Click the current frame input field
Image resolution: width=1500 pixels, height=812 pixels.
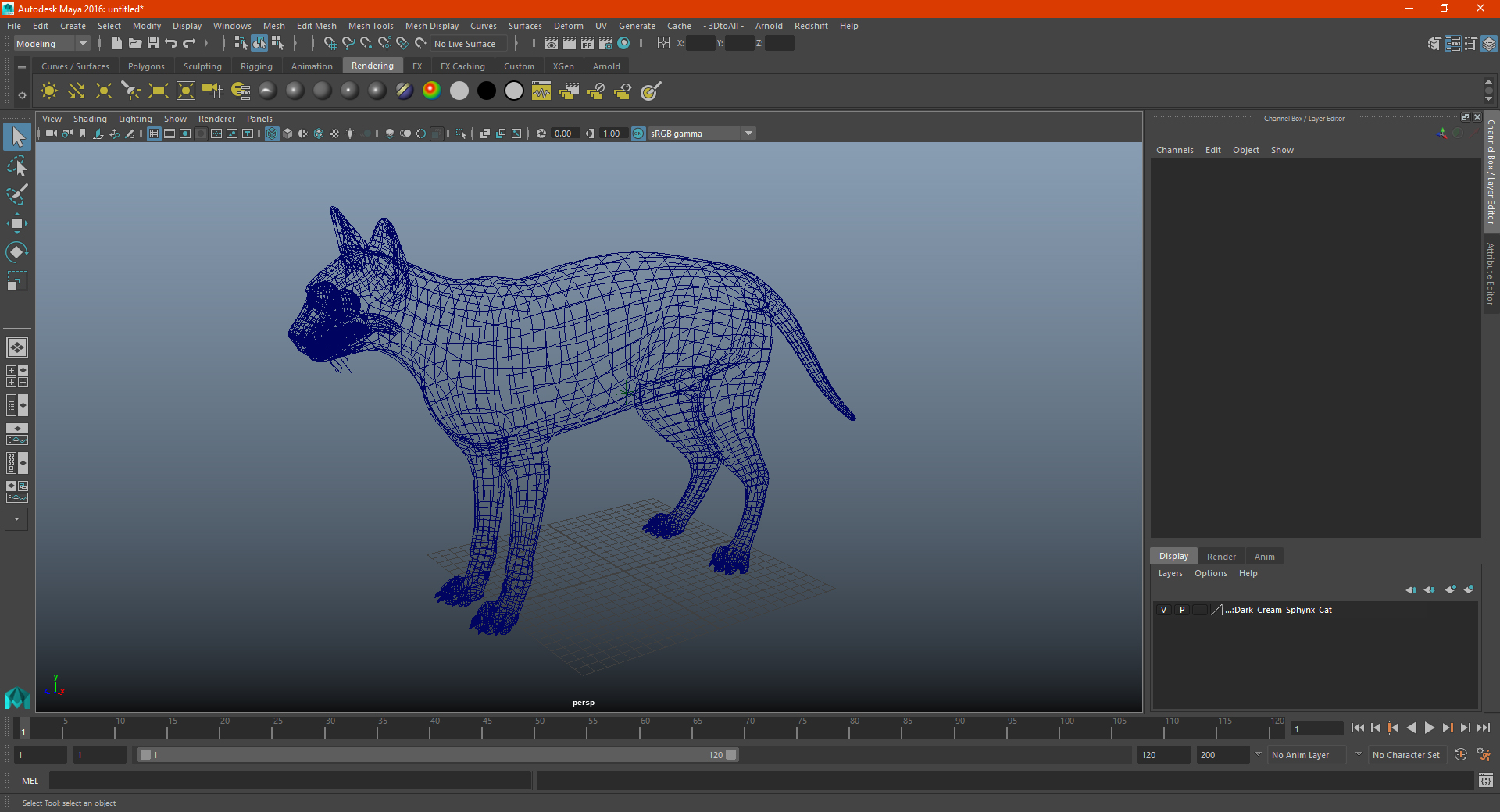[x=1316, y=728]
